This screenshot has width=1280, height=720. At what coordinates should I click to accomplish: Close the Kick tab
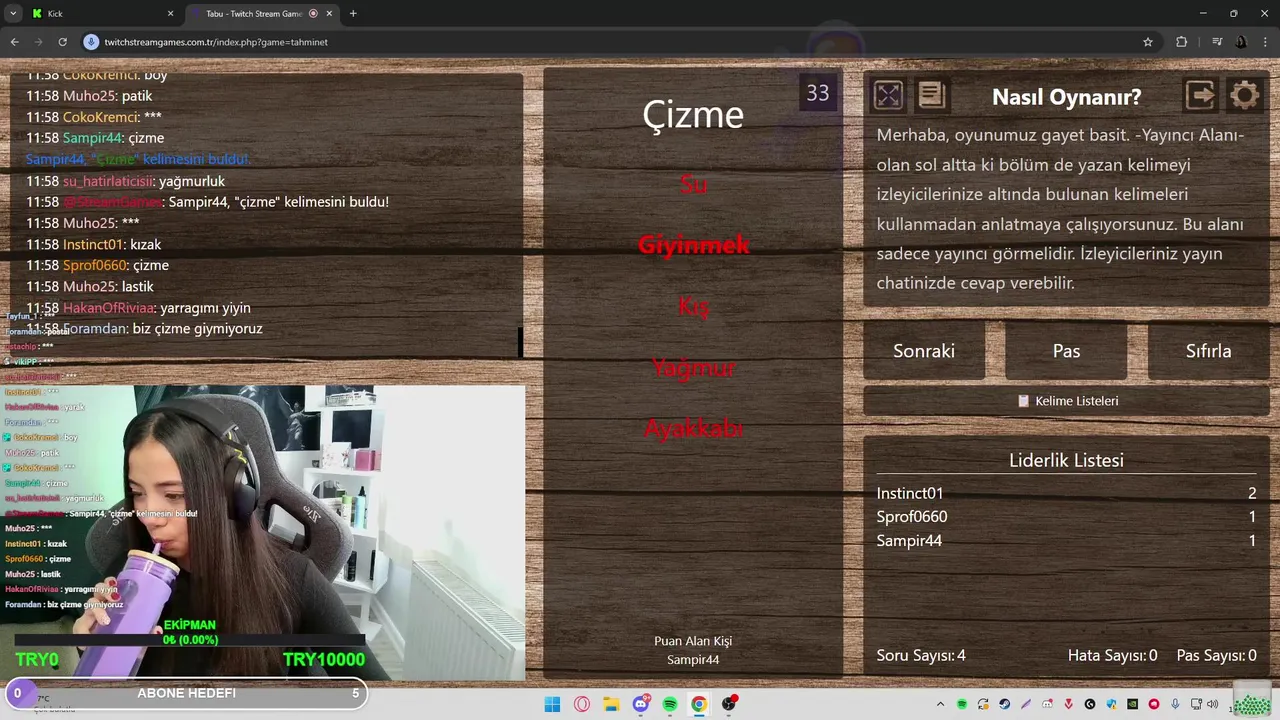[170, 14]
